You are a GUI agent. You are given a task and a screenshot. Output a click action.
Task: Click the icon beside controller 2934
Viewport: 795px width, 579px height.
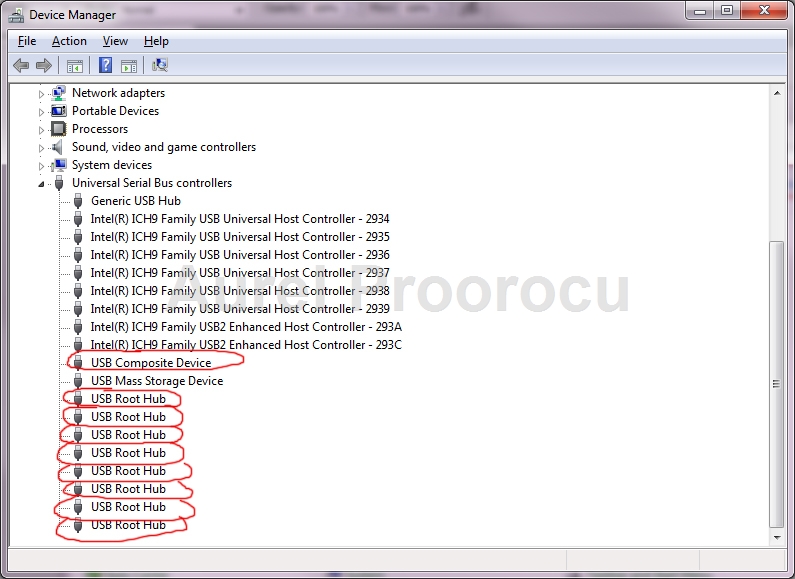78,219
